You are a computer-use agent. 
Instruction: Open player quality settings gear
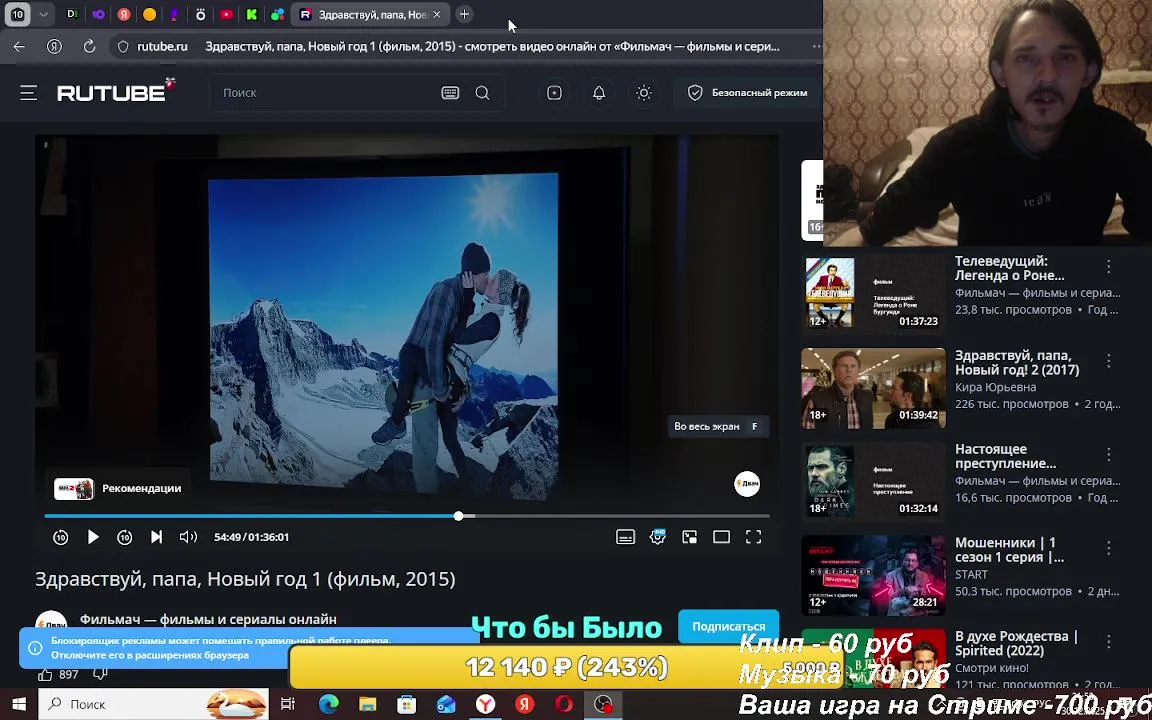(x=658, y=537)
